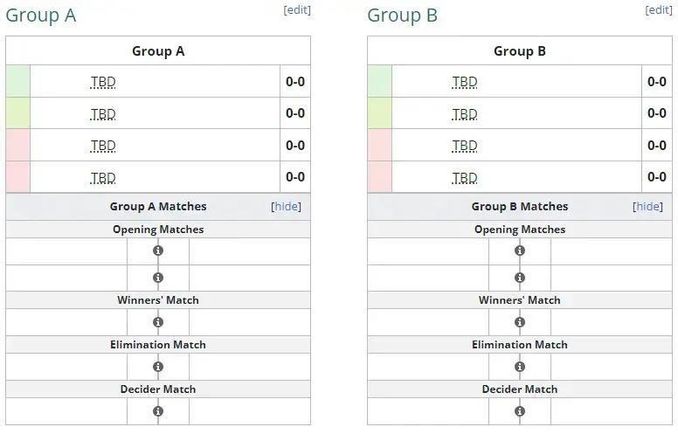The width and height of the screenshot is (678, 432).
Task: Select the last TBD team in Group A
Action: coord(103,177)
